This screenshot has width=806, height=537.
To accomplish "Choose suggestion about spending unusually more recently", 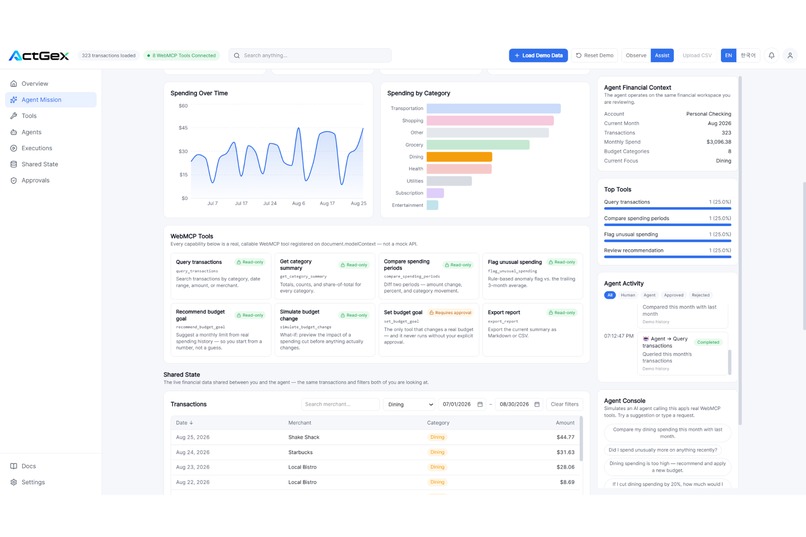I will tap(663, 450).
